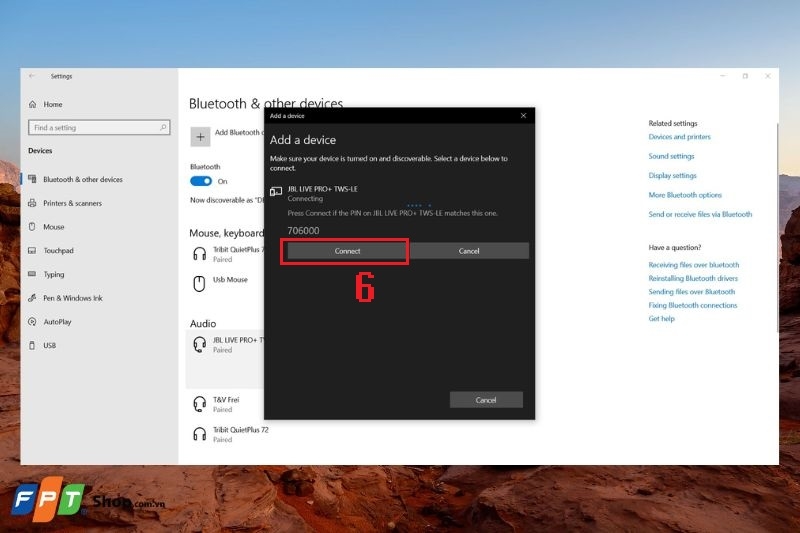Open Devices and printers link
This screenshot has width=800, height=533.
(x=679, y=137)
